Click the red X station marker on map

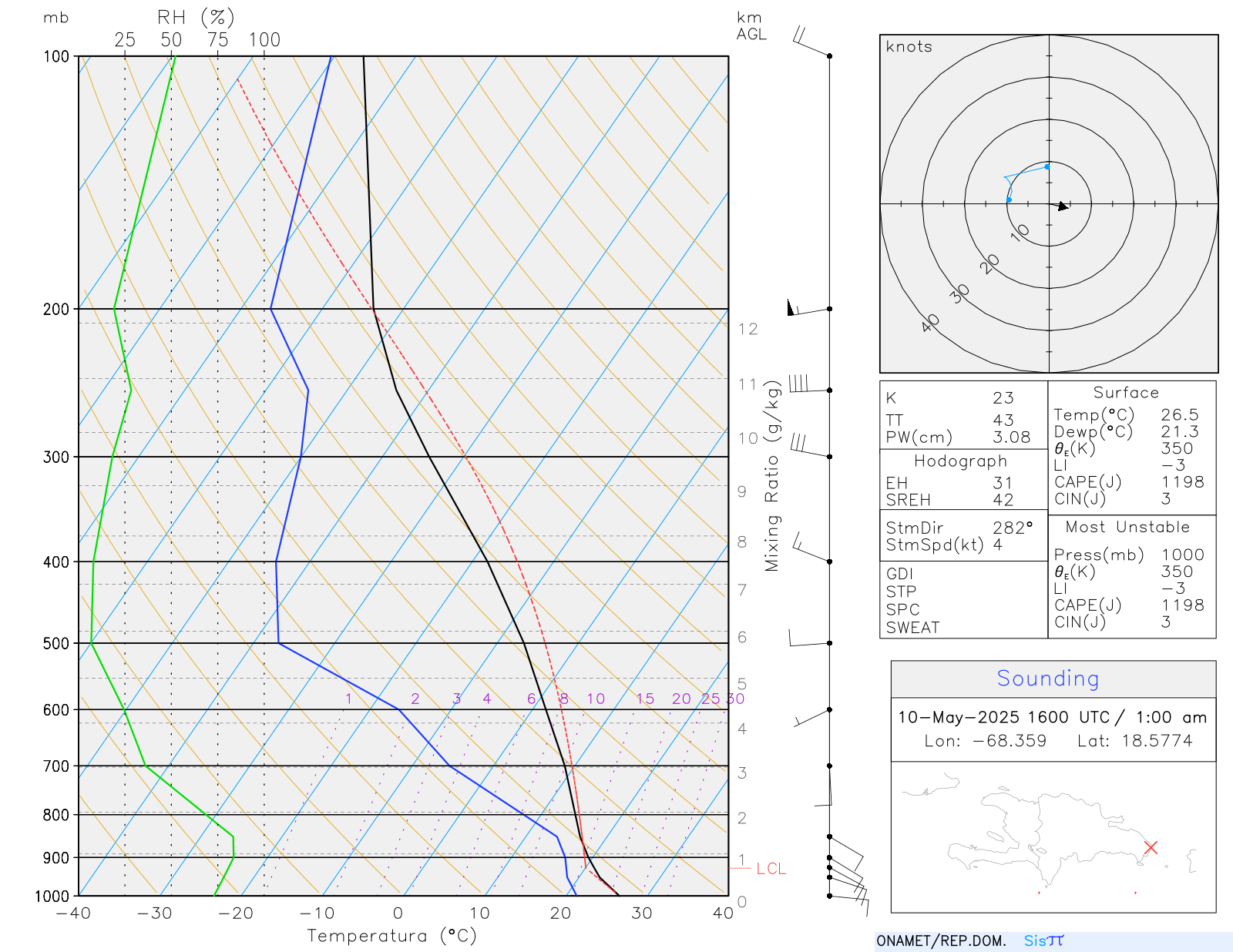pos(1151,847)
